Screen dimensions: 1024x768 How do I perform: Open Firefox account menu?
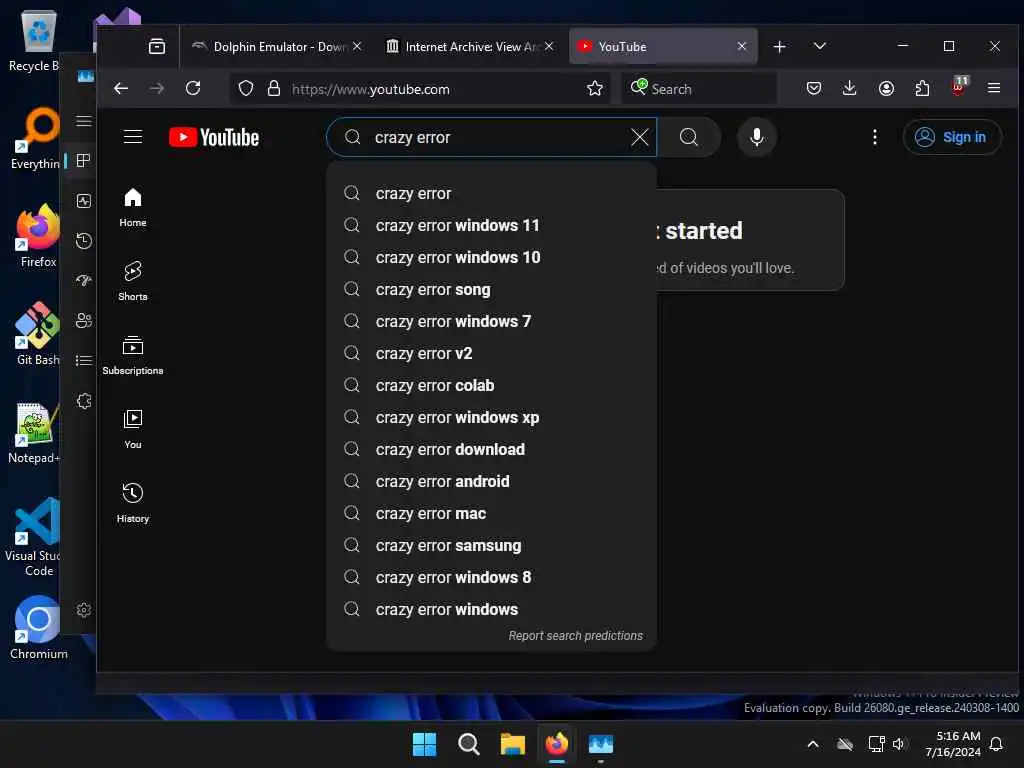[x=886, y=88]
